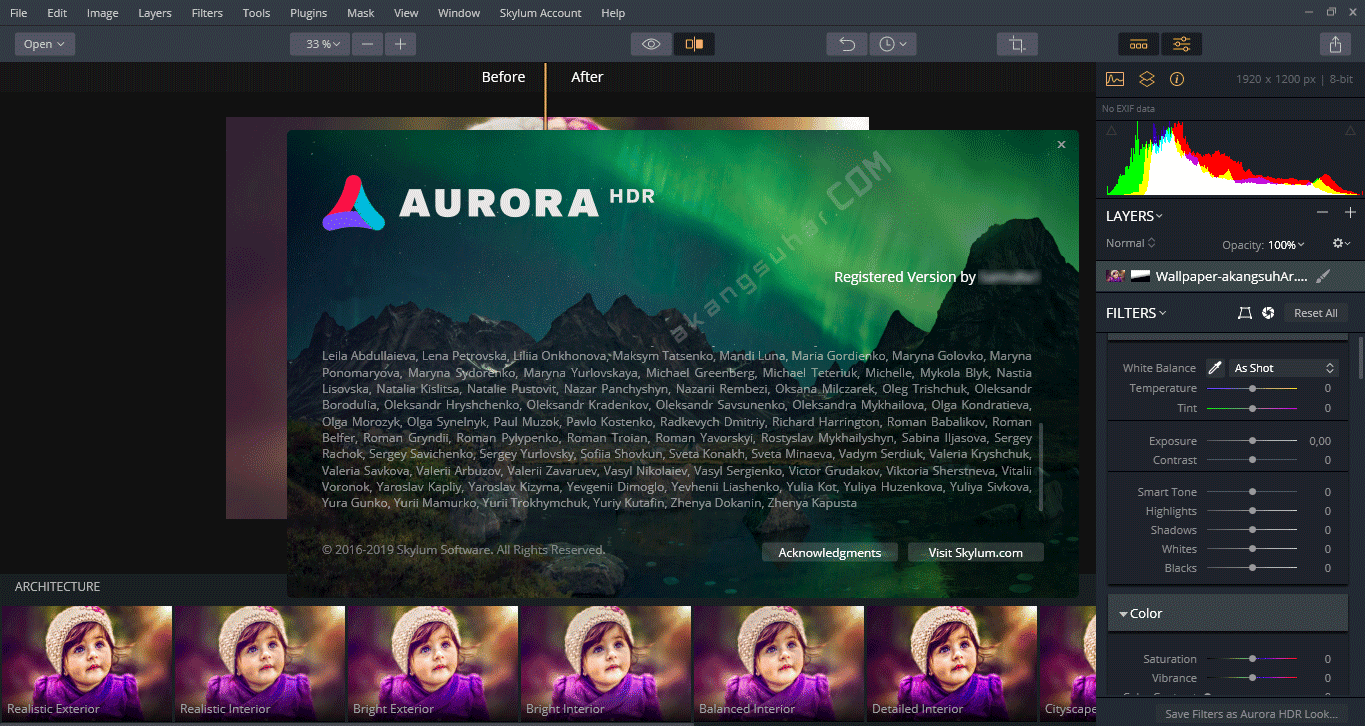
Task: Open As Shot white balance dropdown
Action: coord(1283,368)
